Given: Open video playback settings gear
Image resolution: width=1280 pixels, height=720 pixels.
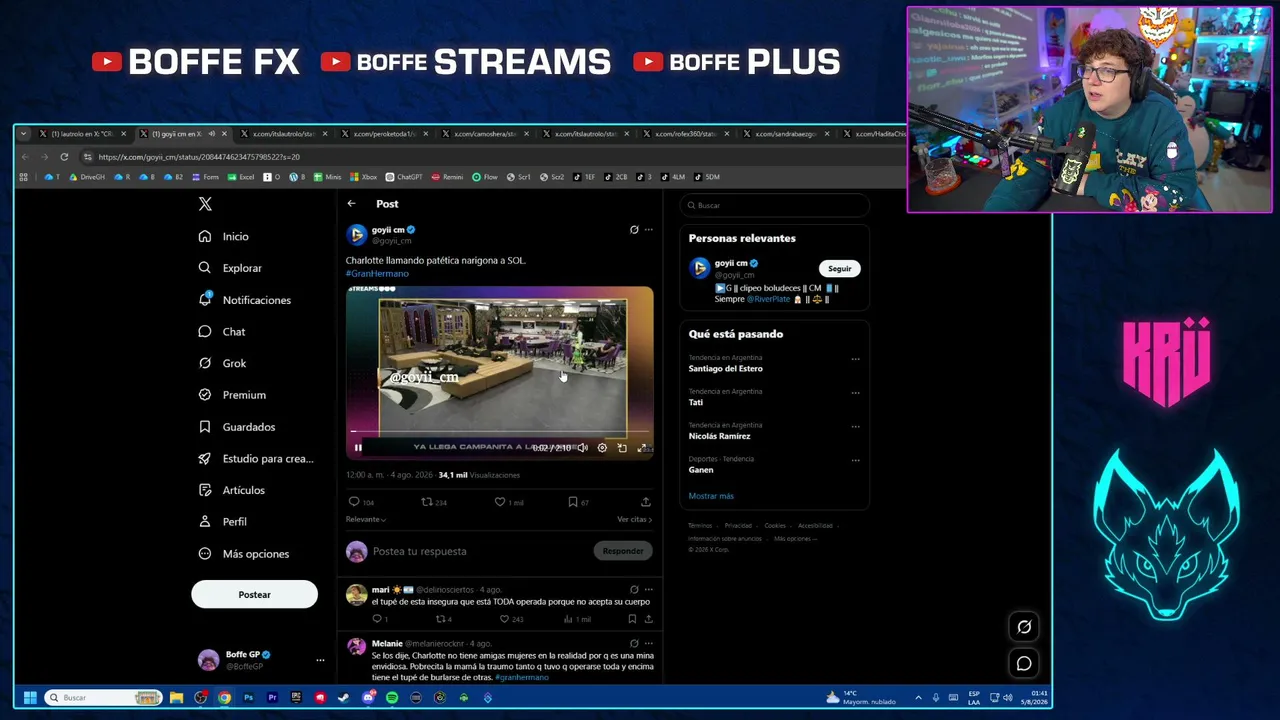Looking at the screenshot, I should [x=602, y=448].
